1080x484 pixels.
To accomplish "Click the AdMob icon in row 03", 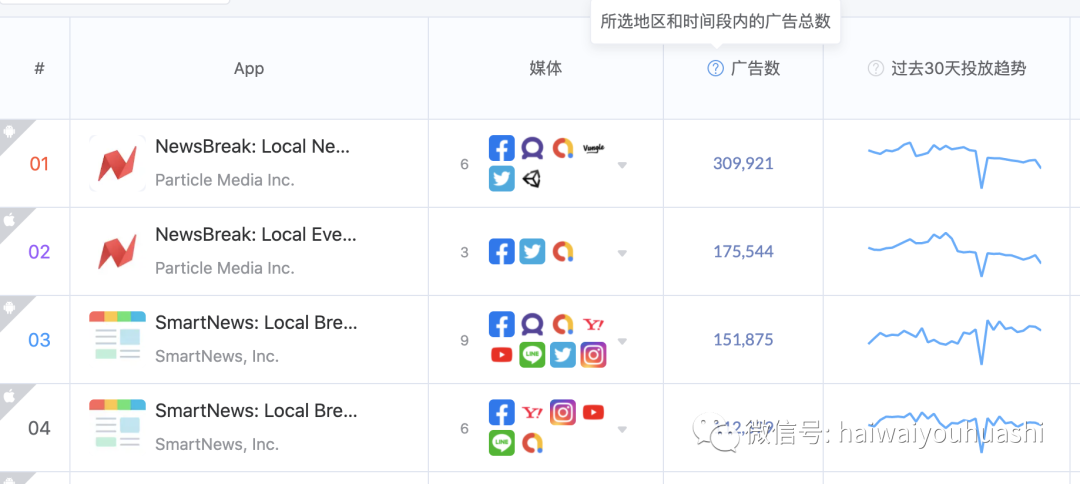I will 563,324.
